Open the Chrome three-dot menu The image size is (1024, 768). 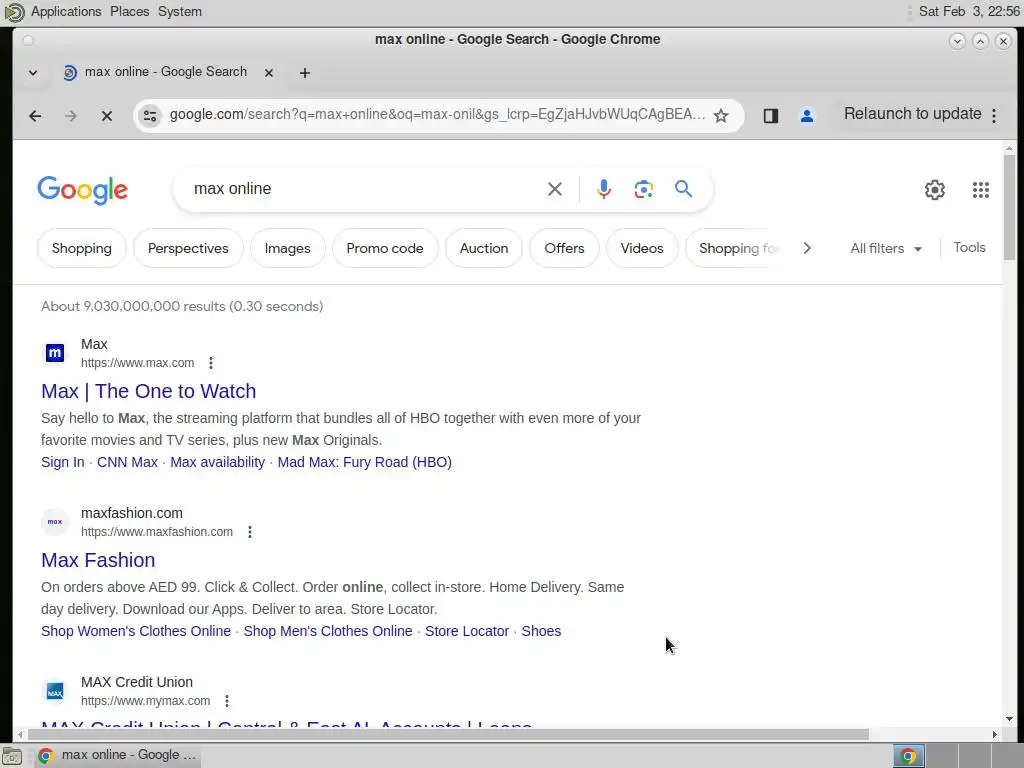click(994, 116)
